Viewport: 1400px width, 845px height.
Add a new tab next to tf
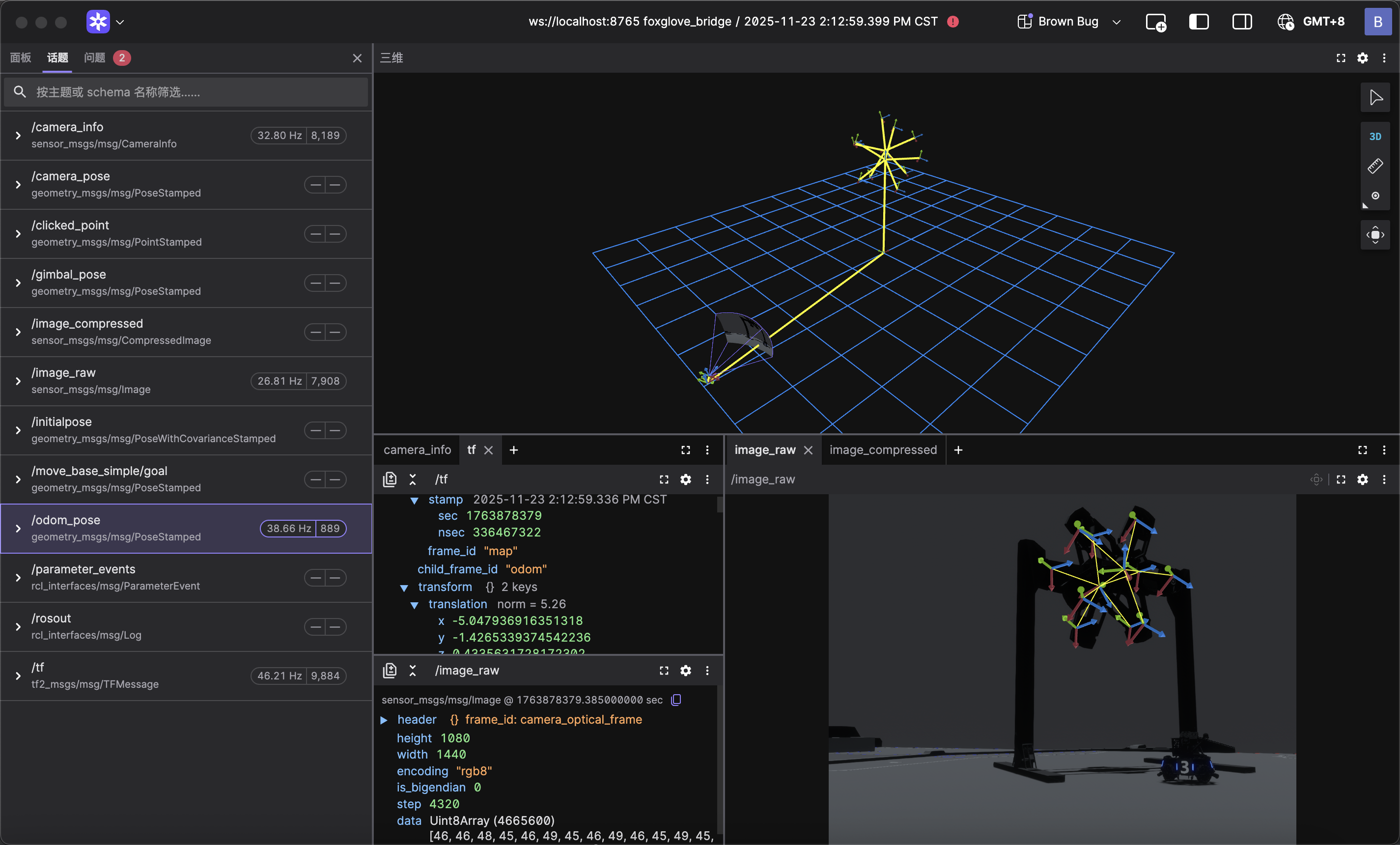tap(514, 450)
